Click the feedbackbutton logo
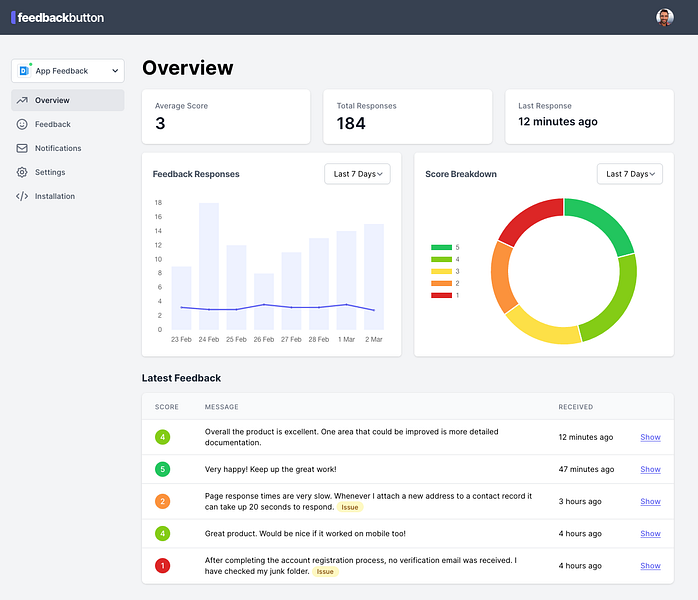The width and height of the screenshot is (698, 600). click(58, 17)
